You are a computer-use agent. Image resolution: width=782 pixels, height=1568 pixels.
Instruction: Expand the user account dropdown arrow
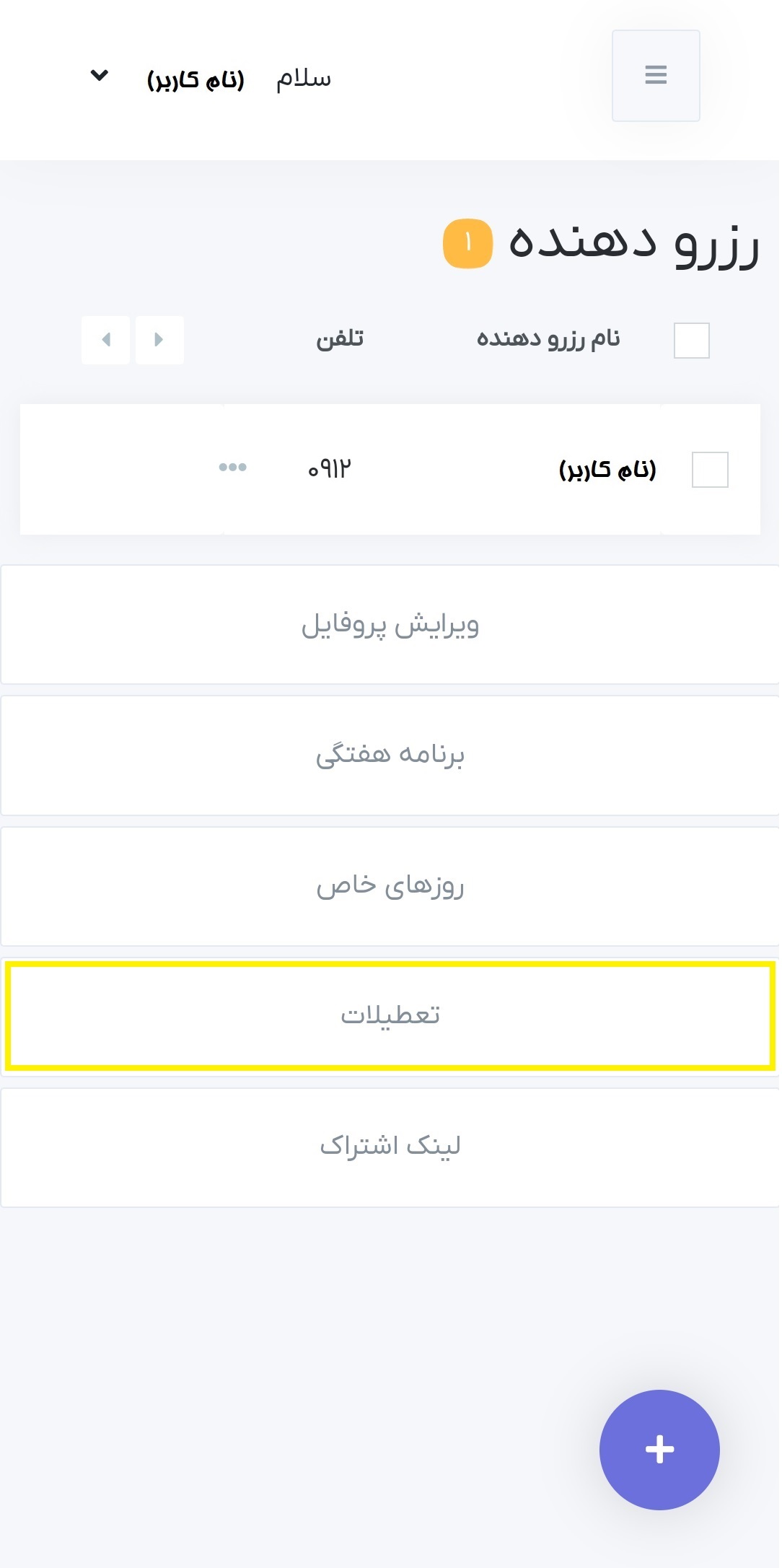tap(100, 75)
